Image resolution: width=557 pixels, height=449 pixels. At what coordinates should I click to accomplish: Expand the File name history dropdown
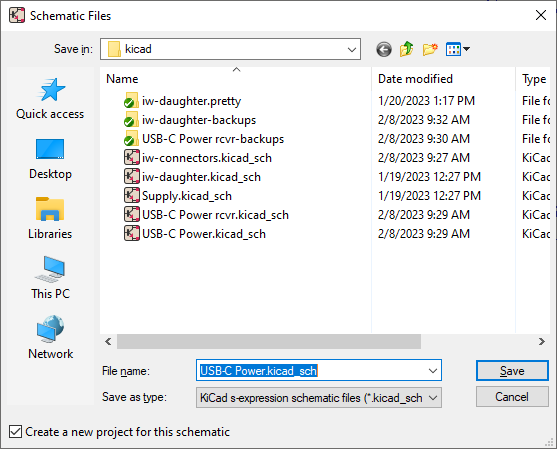433,370
